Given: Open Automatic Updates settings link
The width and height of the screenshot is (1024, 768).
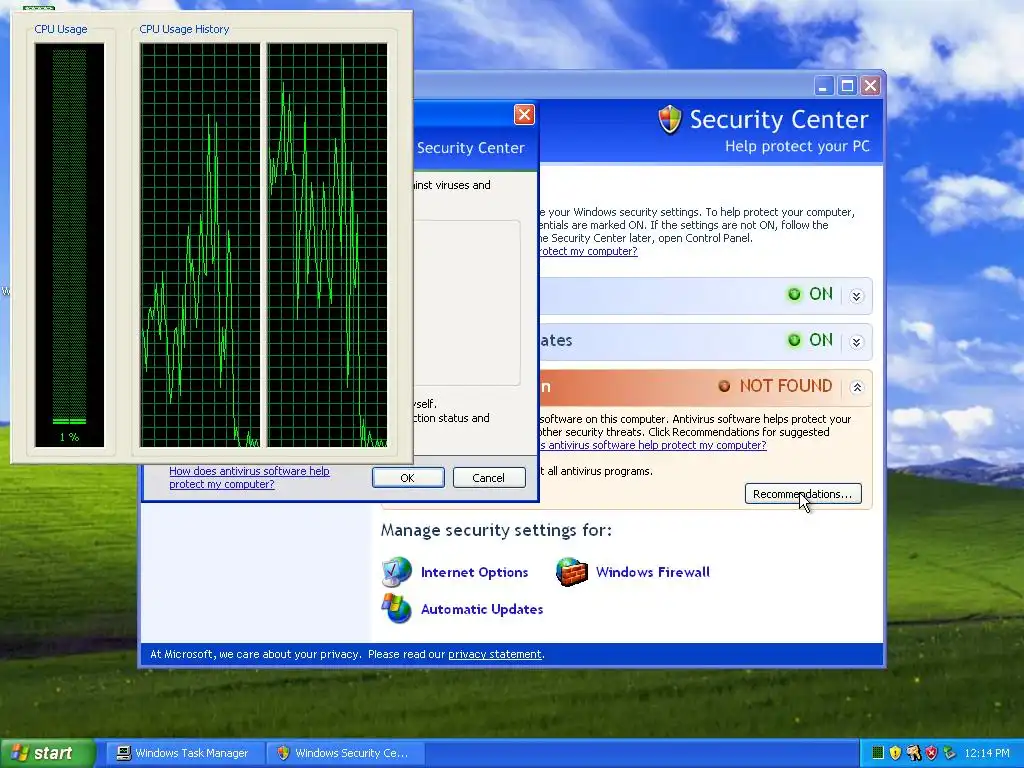Looking at the screenshot, I should pyautogui.click(x=482, y=609).
